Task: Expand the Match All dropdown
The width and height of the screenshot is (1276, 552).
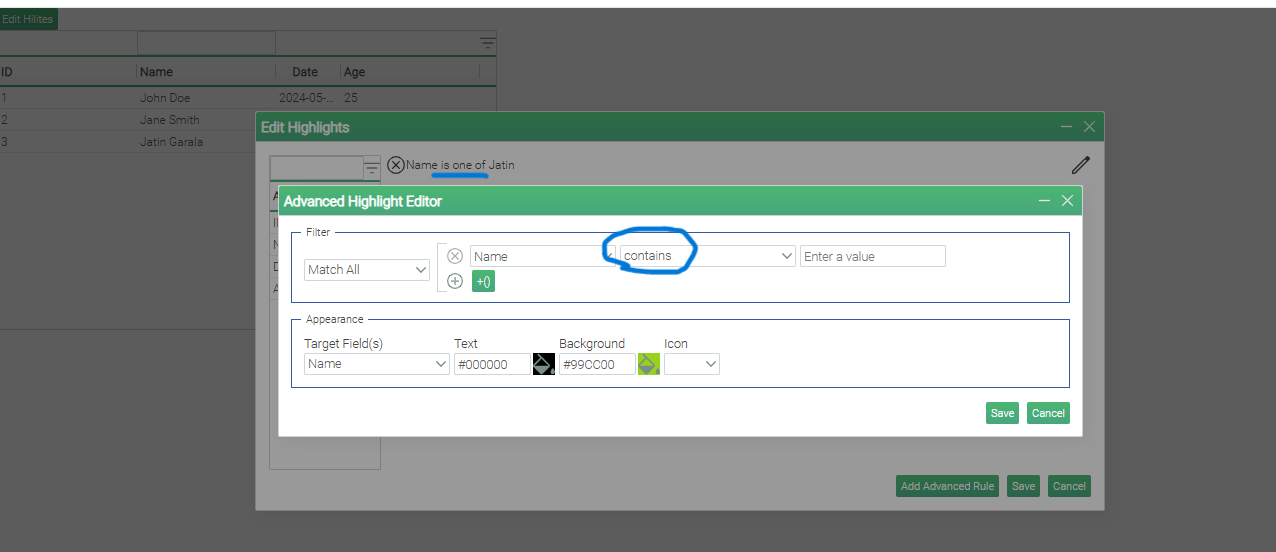Action: 367,270
